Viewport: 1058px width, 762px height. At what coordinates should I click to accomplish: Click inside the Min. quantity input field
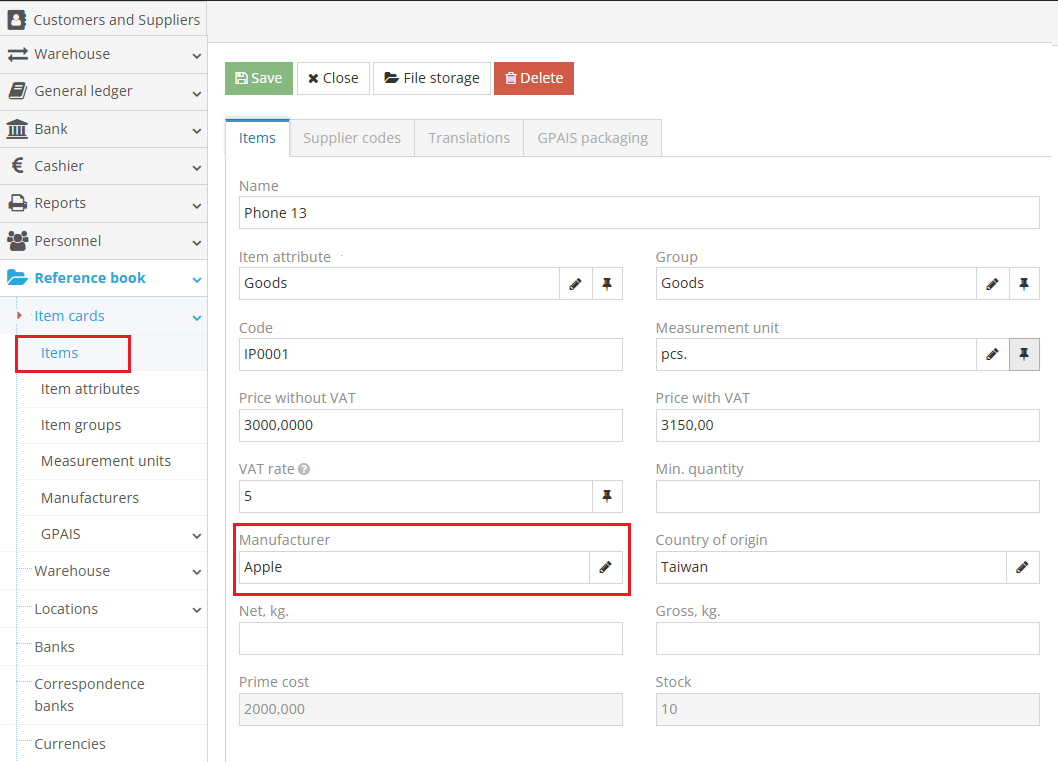[847, 496]
